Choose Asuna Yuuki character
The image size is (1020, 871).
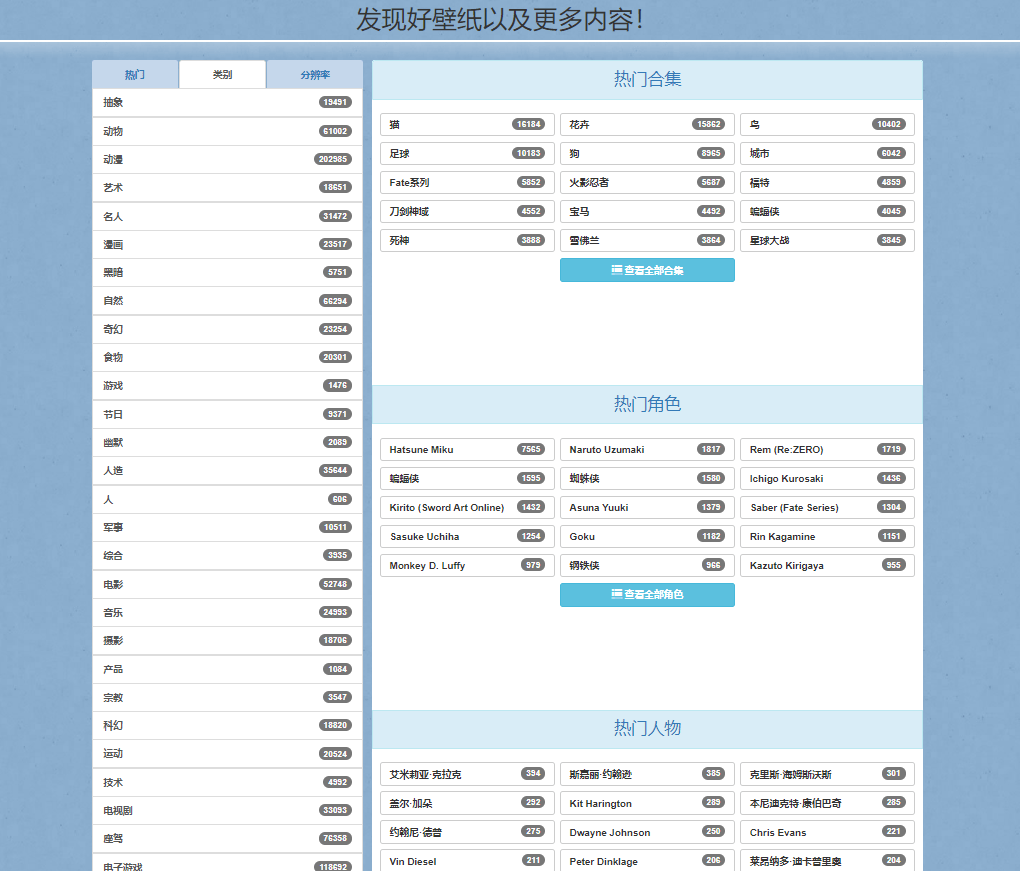[647, 507]
